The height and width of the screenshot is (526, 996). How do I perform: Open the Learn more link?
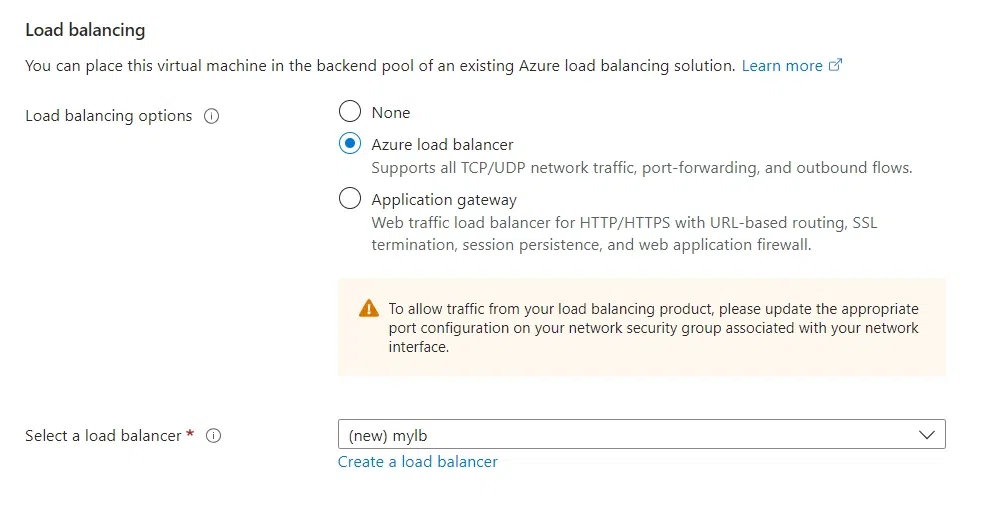click(x=782, y=66)
